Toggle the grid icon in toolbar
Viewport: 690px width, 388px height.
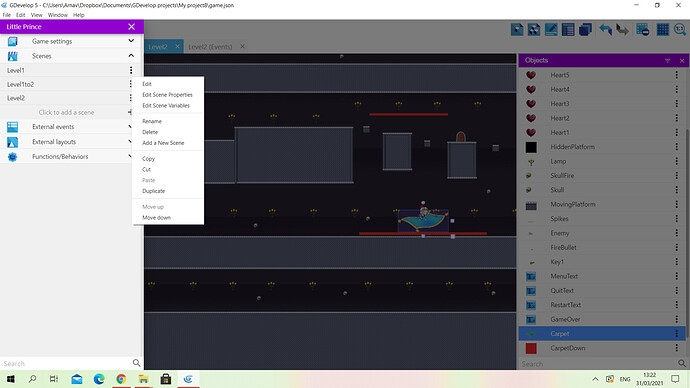663,29
